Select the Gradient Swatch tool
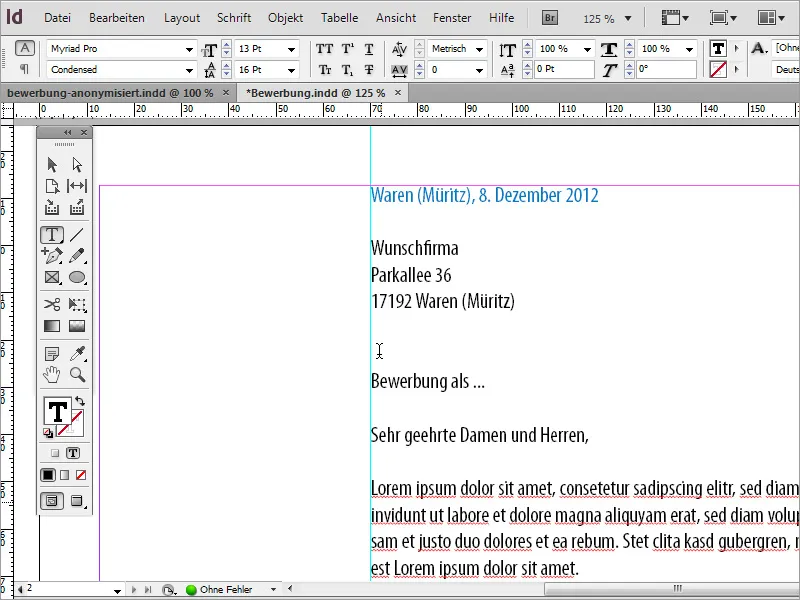 [52, 326]
